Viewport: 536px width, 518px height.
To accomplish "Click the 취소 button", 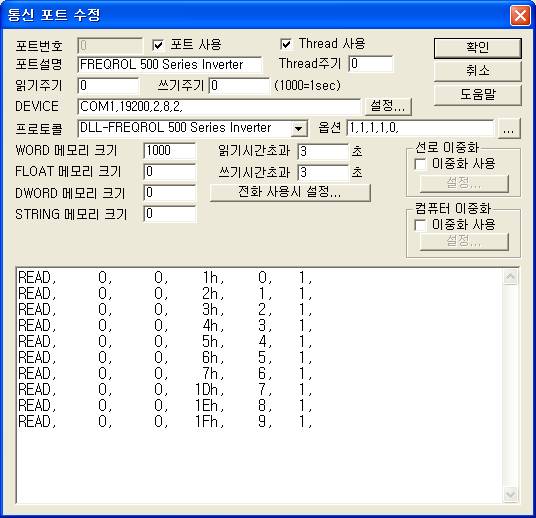I will (x=478, y=71).
